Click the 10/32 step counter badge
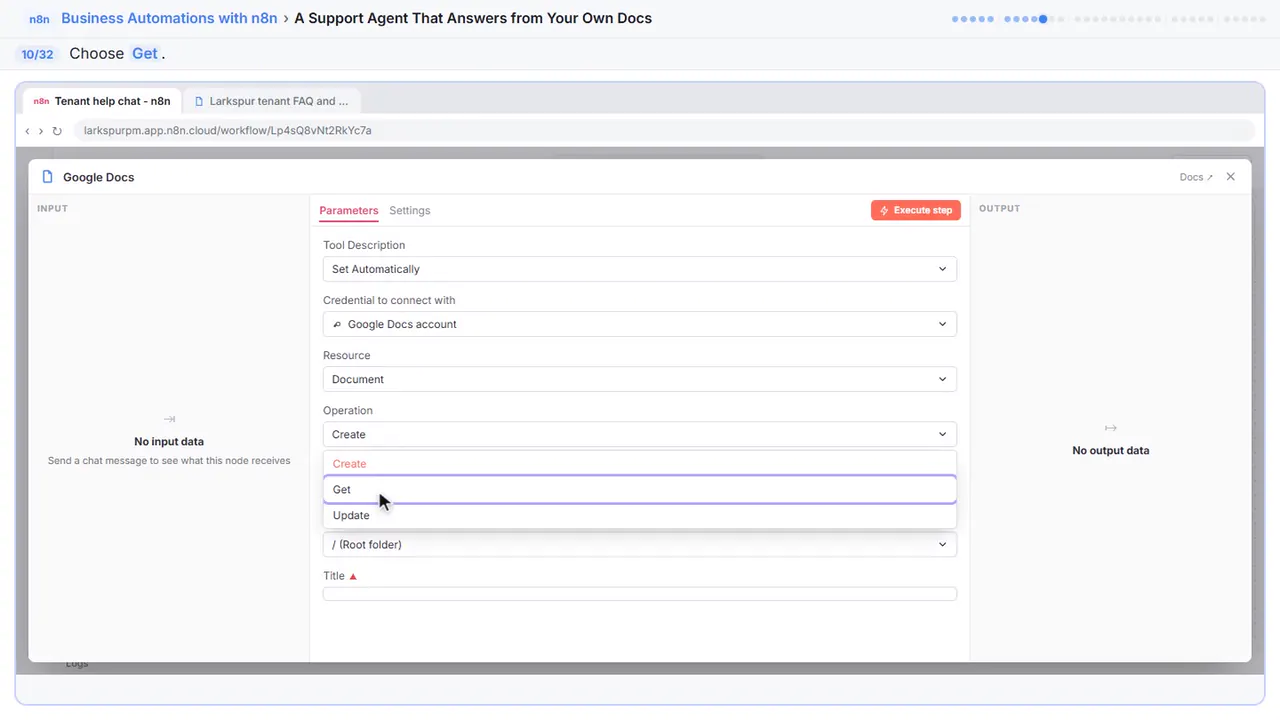 pyautogui.click(x=38, y=54)
